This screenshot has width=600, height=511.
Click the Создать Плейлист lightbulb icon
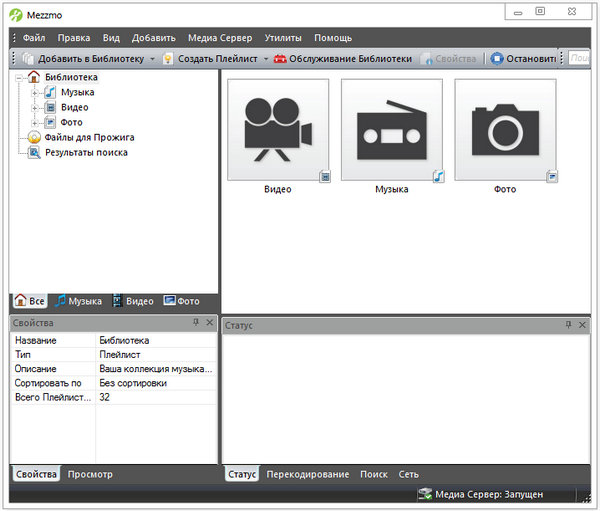coord(168,59)
